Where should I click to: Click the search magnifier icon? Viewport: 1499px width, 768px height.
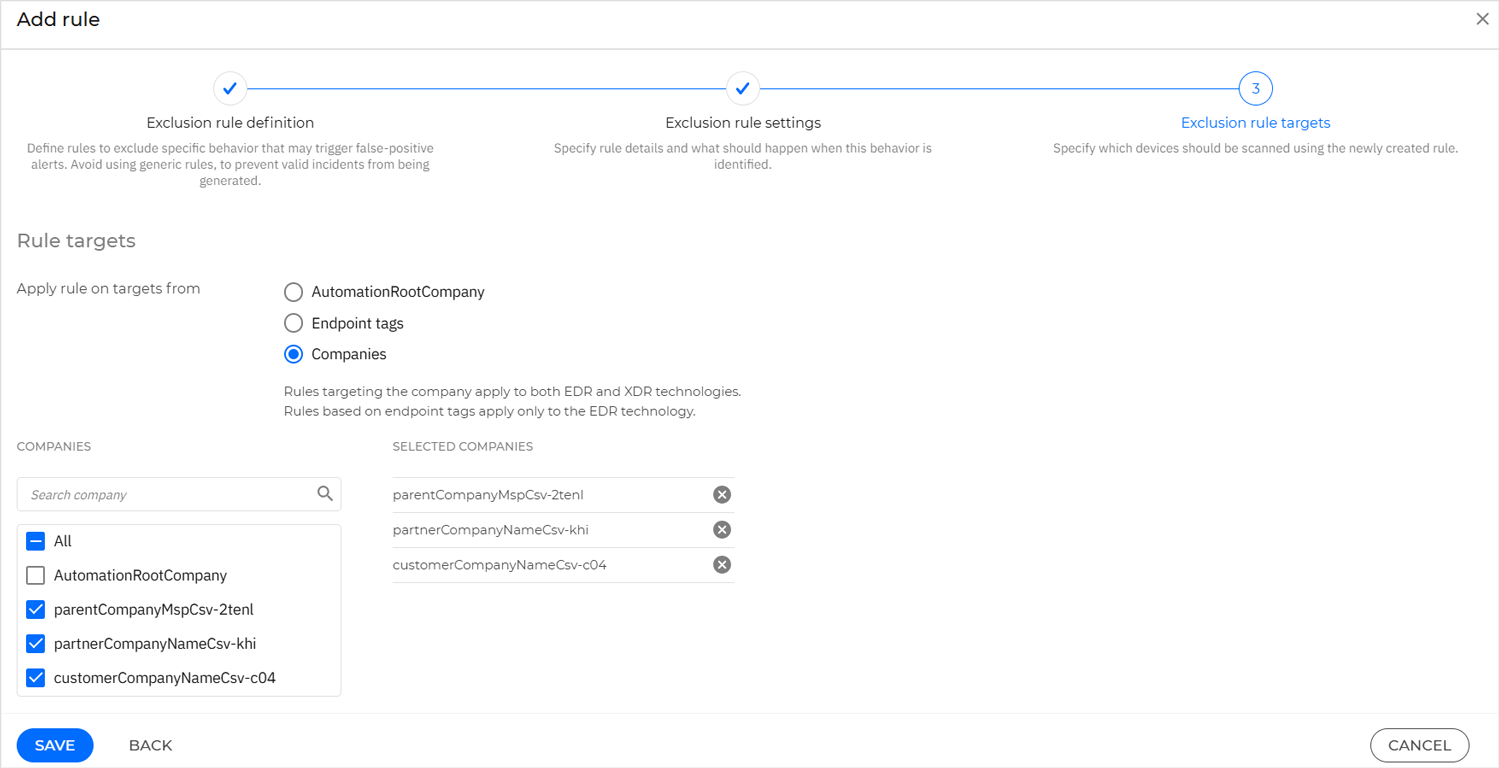[x=325, y=494]
